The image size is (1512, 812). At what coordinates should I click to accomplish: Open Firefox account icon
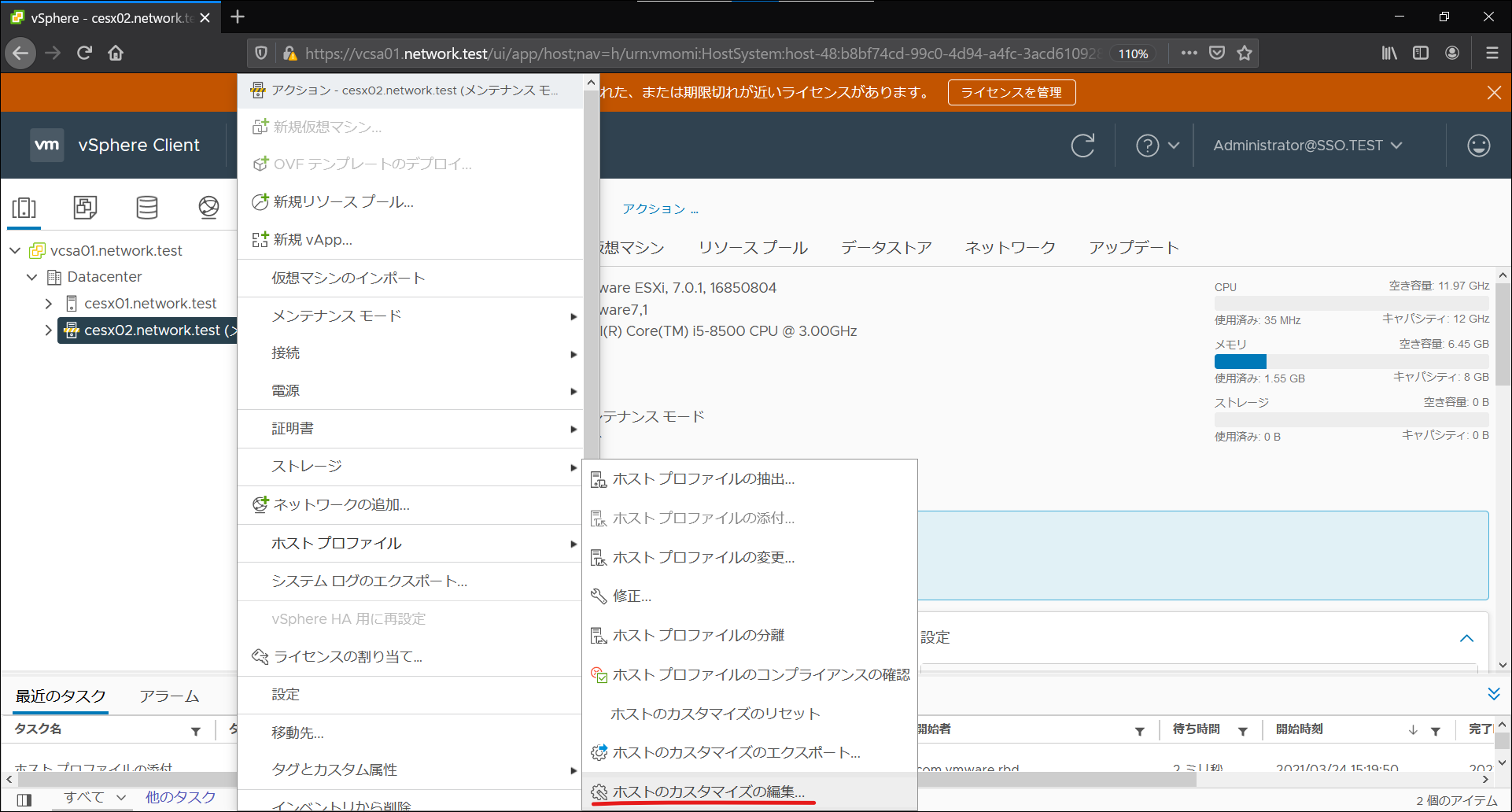coord(1452,53)
